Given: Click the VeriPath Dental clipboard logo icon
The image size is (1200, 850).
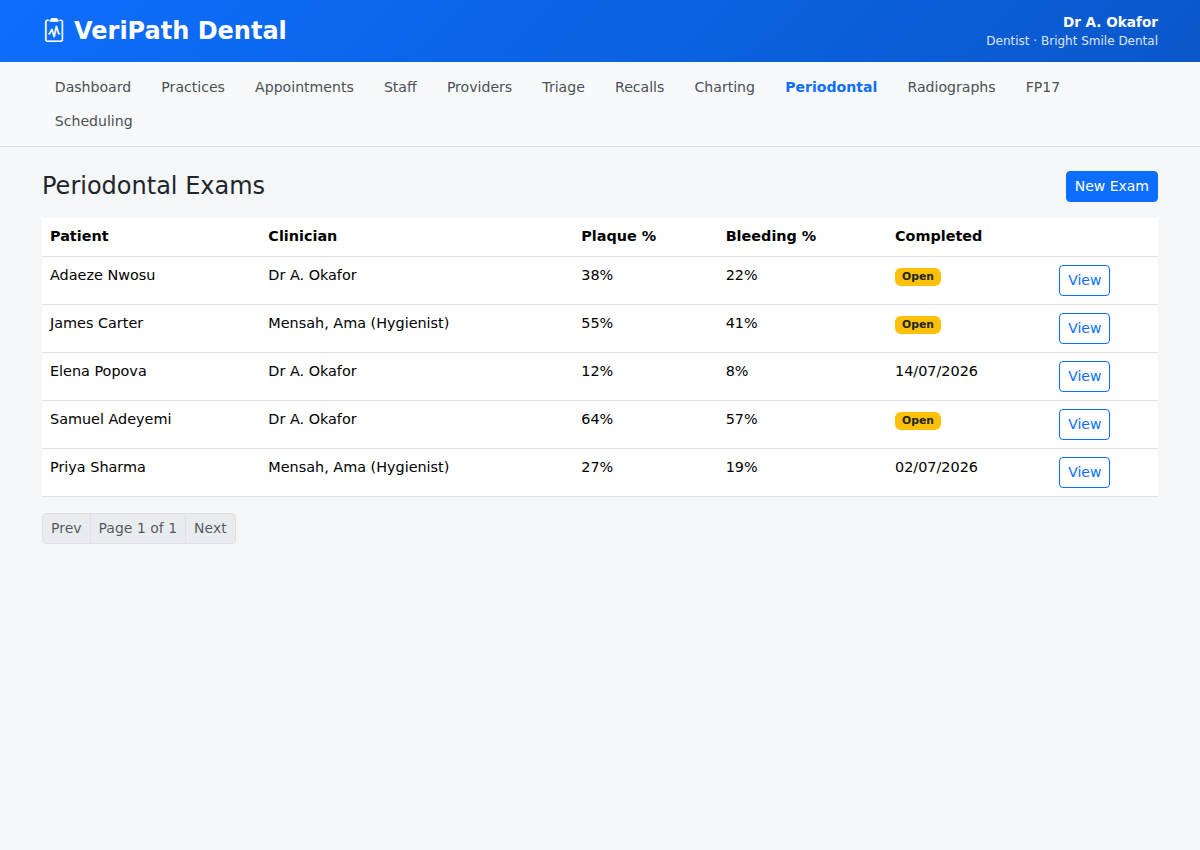Looking at the screenshot, I should 54,30.
